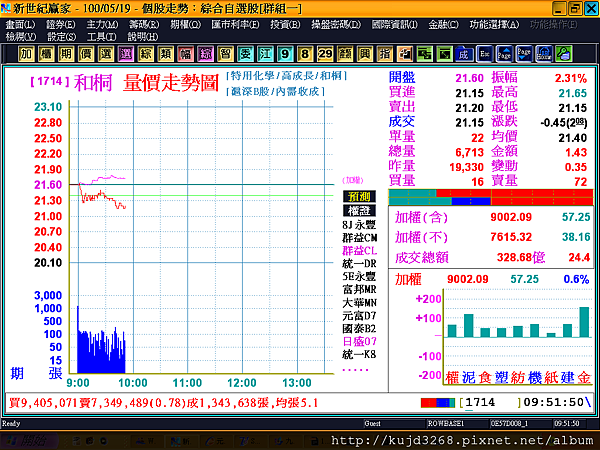Open the 檢視(V) view menu
This screenshot has height=450, width=600.
tap(21, 37)
